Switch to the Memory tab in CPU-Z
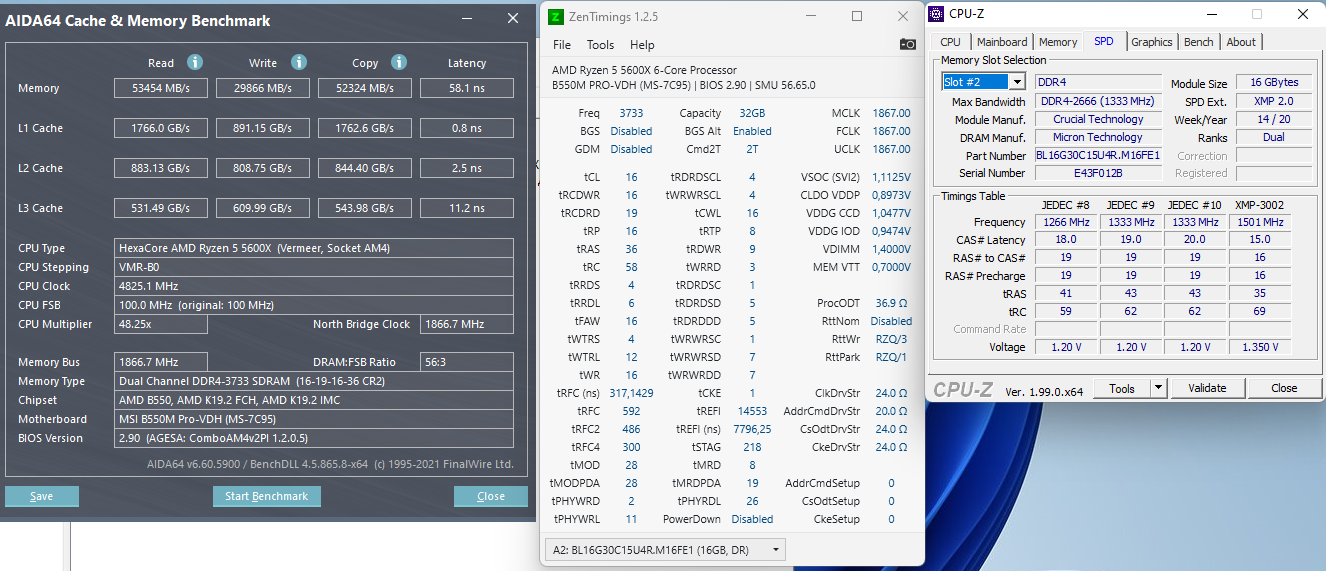Viewport: 1326px width, 571px height. [x=1058, y=42]
